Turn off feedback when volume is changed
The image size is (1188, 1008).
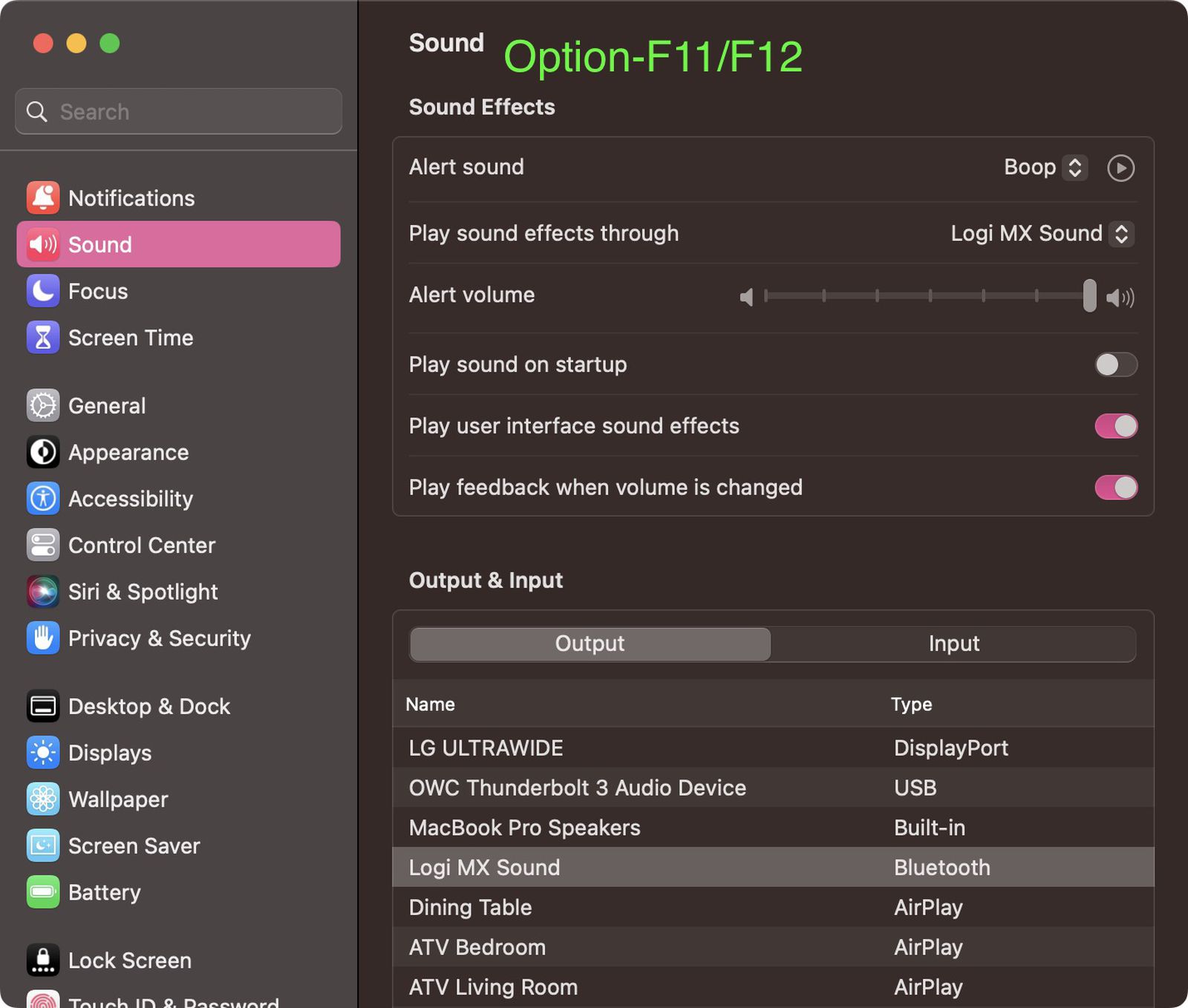(1115, 488)
